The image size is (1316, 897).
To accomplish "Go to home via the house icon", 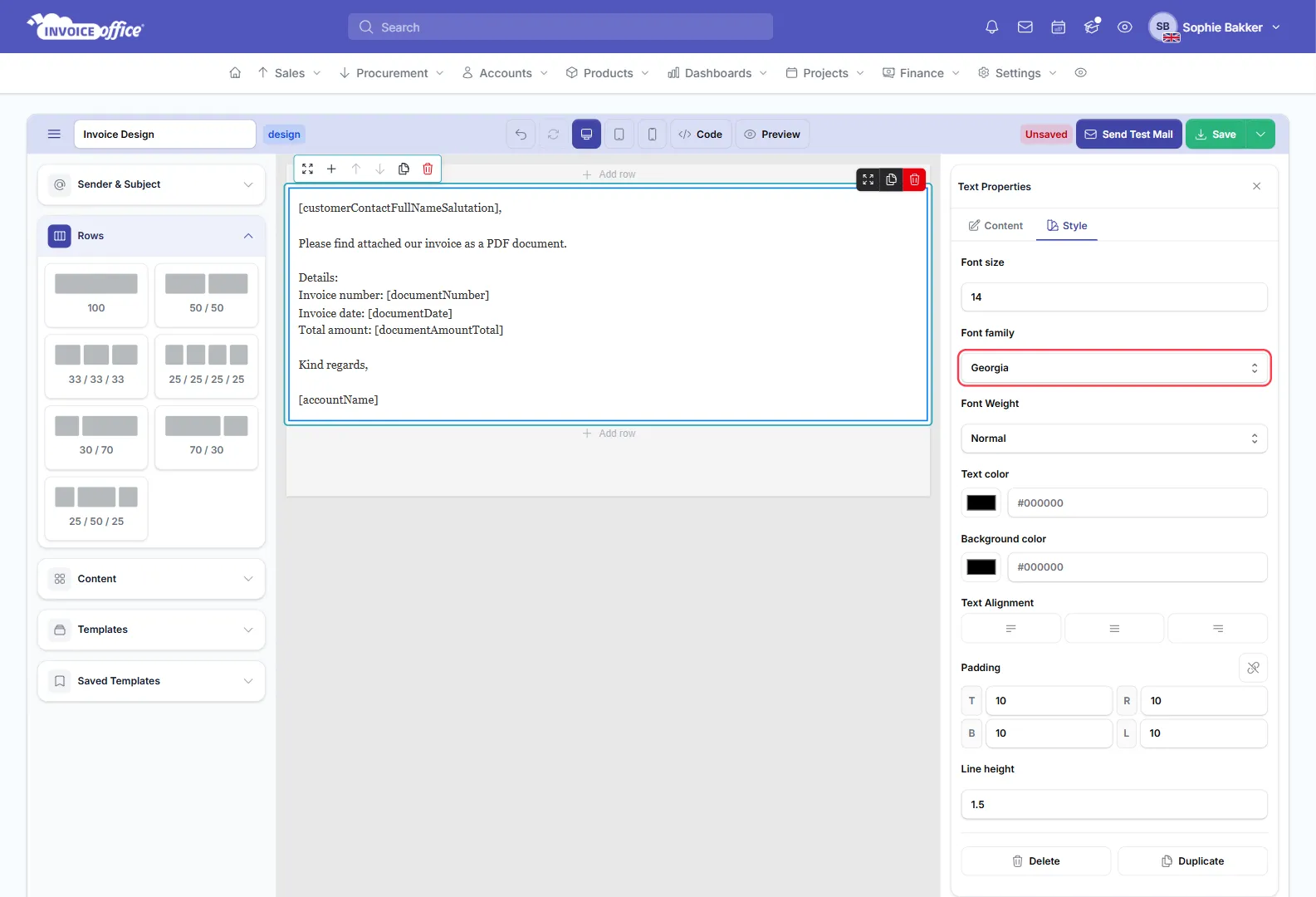I will 235,73.
